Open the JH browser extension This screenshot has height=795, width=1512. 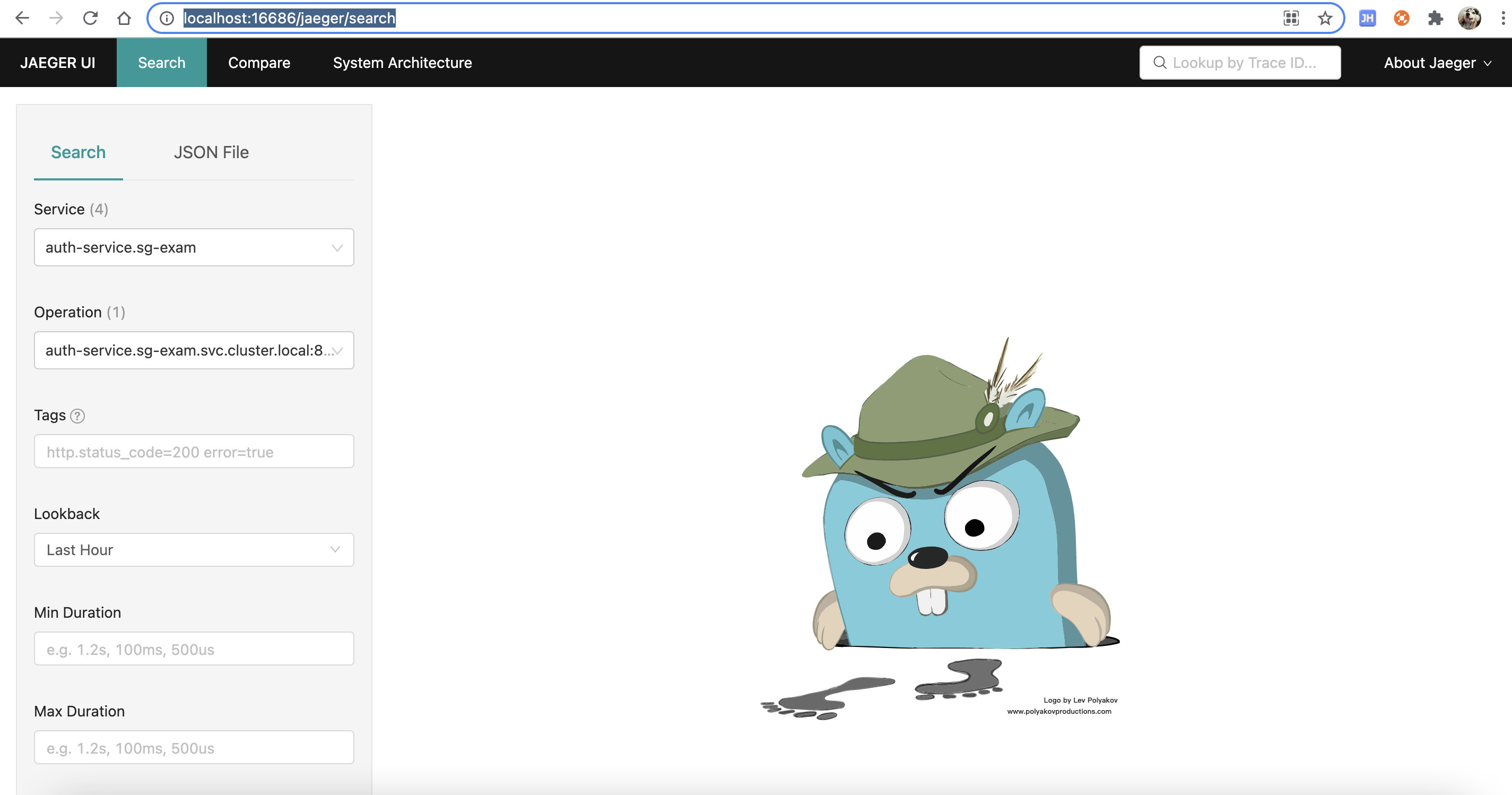pyautogui.click(x=1367, y=18)
